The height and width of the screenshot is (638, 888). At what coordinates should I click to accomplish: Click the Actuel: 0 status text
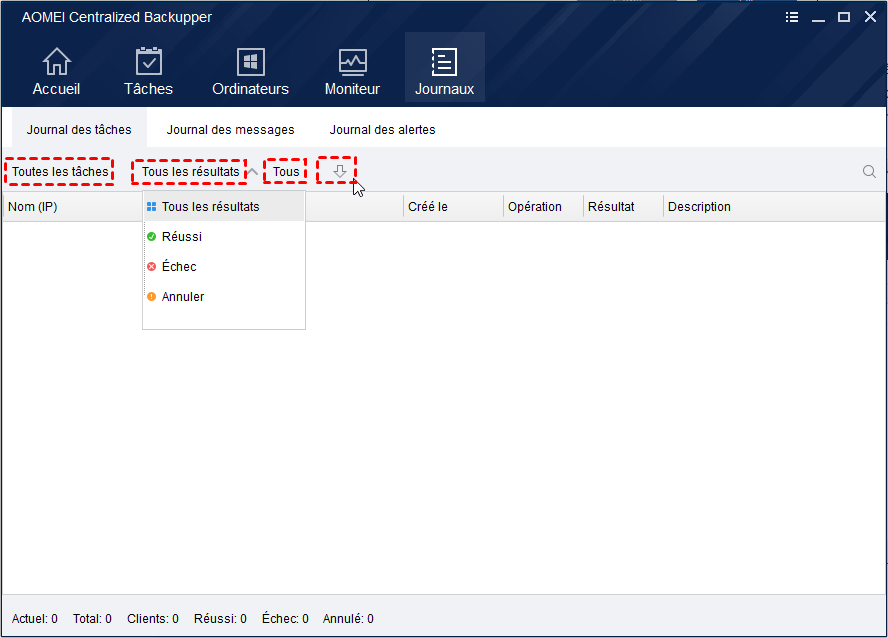point(35,619)
